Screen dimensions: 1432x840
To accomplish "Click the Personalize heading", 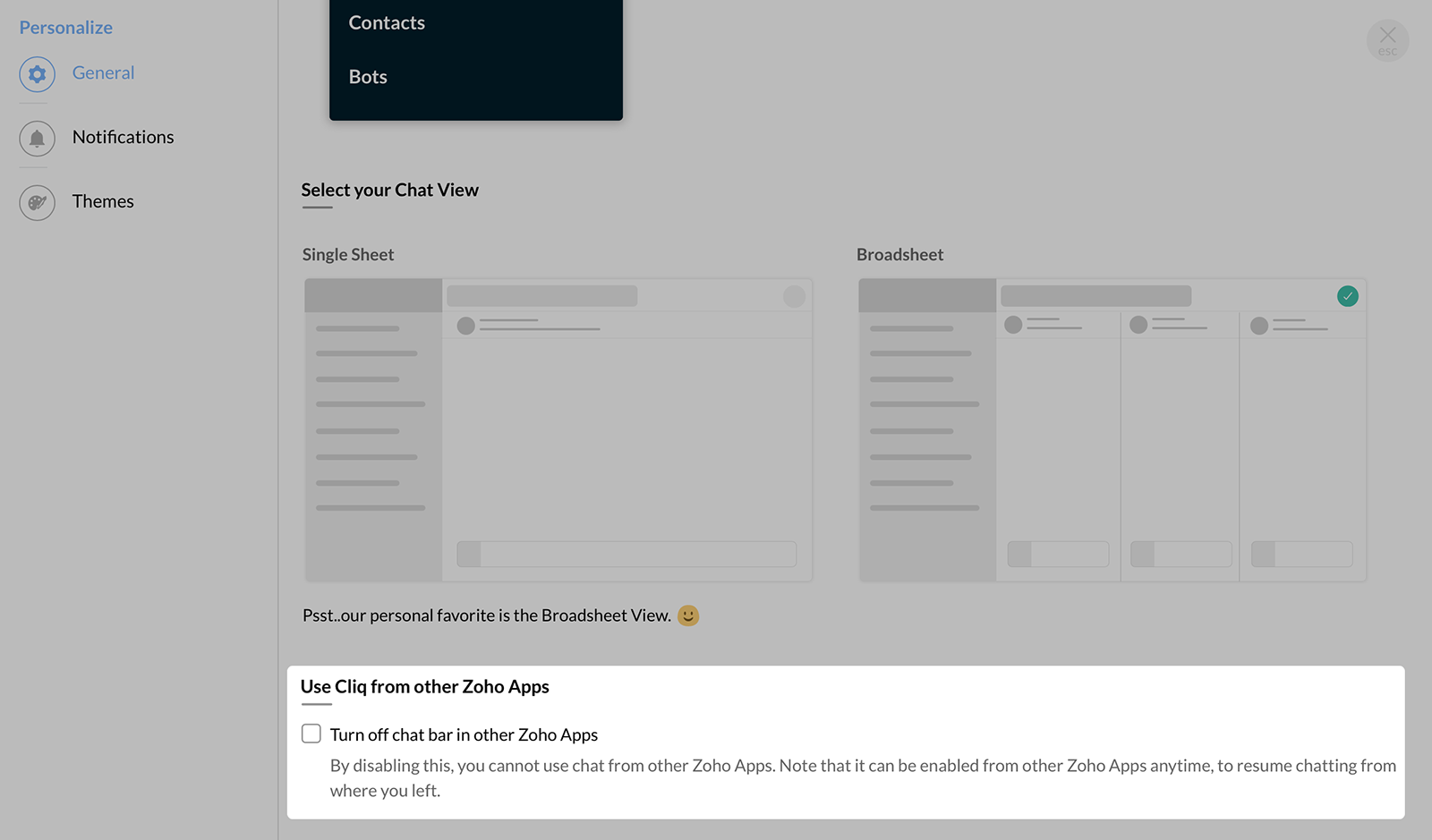I will pos(66,28).
